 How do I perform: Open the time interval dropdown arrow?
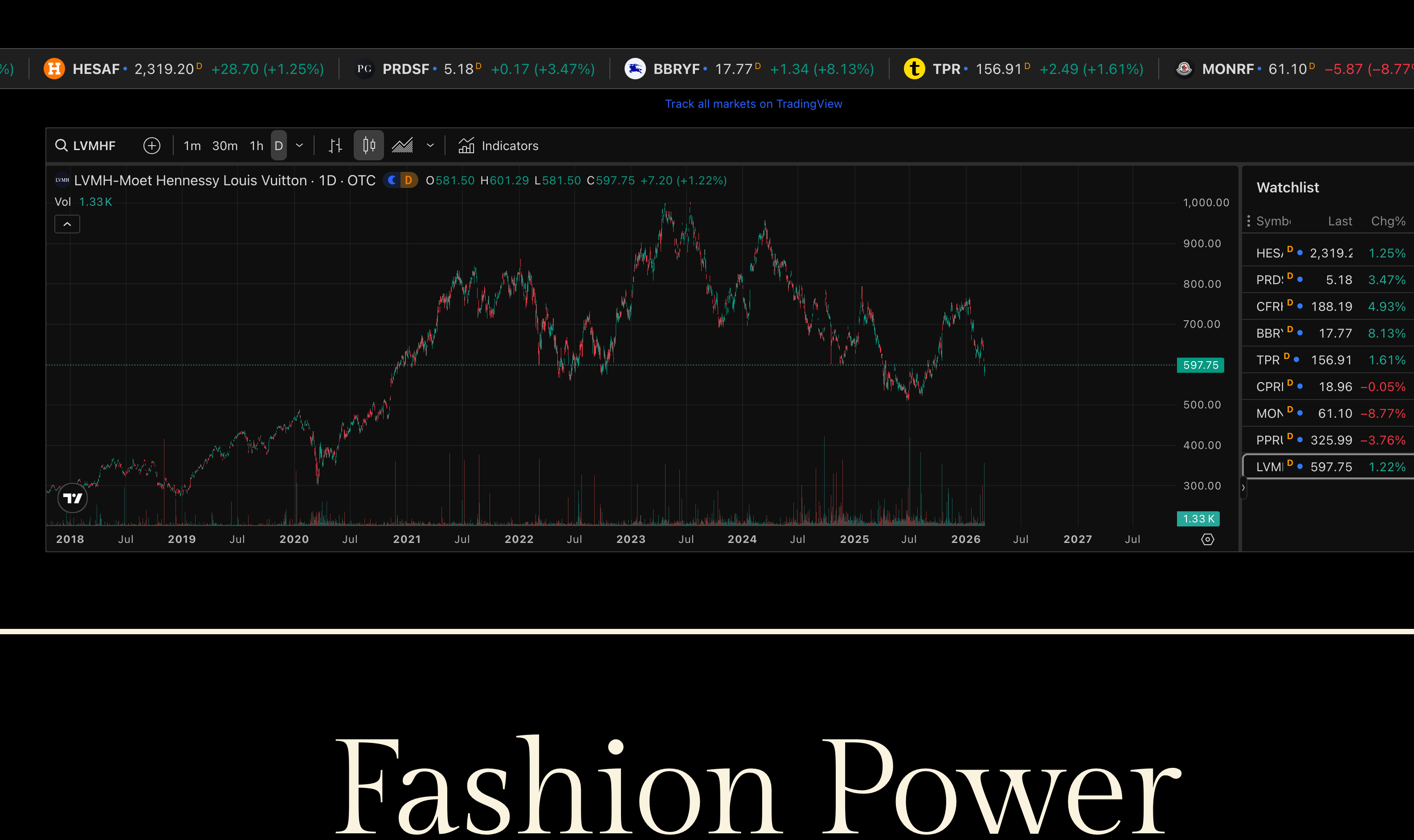click(x=299, y=146)
